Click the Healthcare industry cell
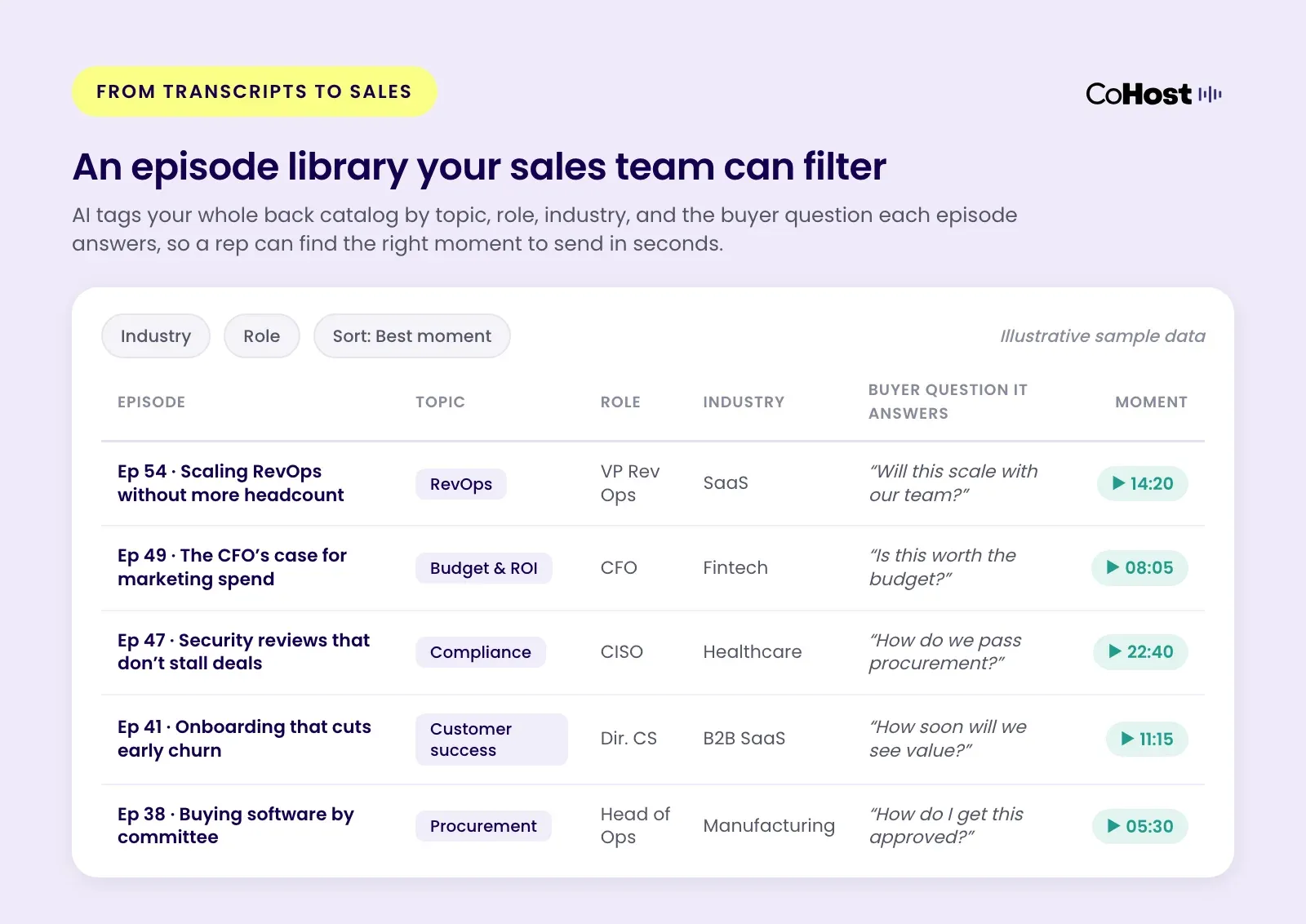 753,651
